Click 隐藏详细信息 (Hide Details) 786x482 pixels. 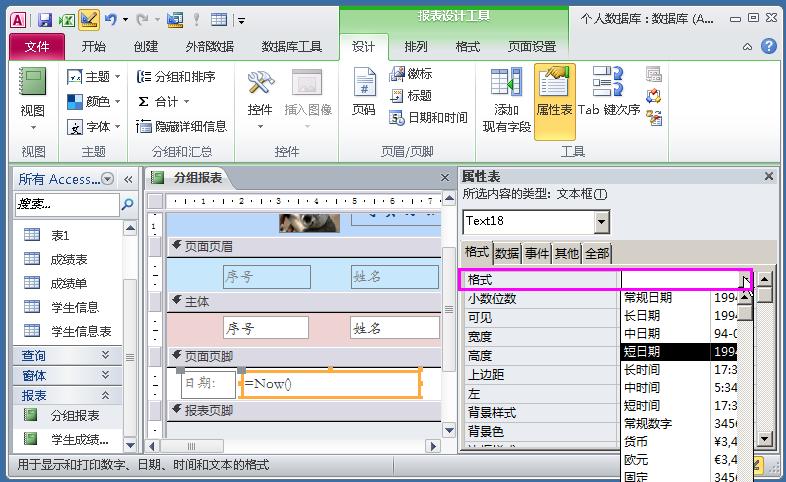click(181, 126)
